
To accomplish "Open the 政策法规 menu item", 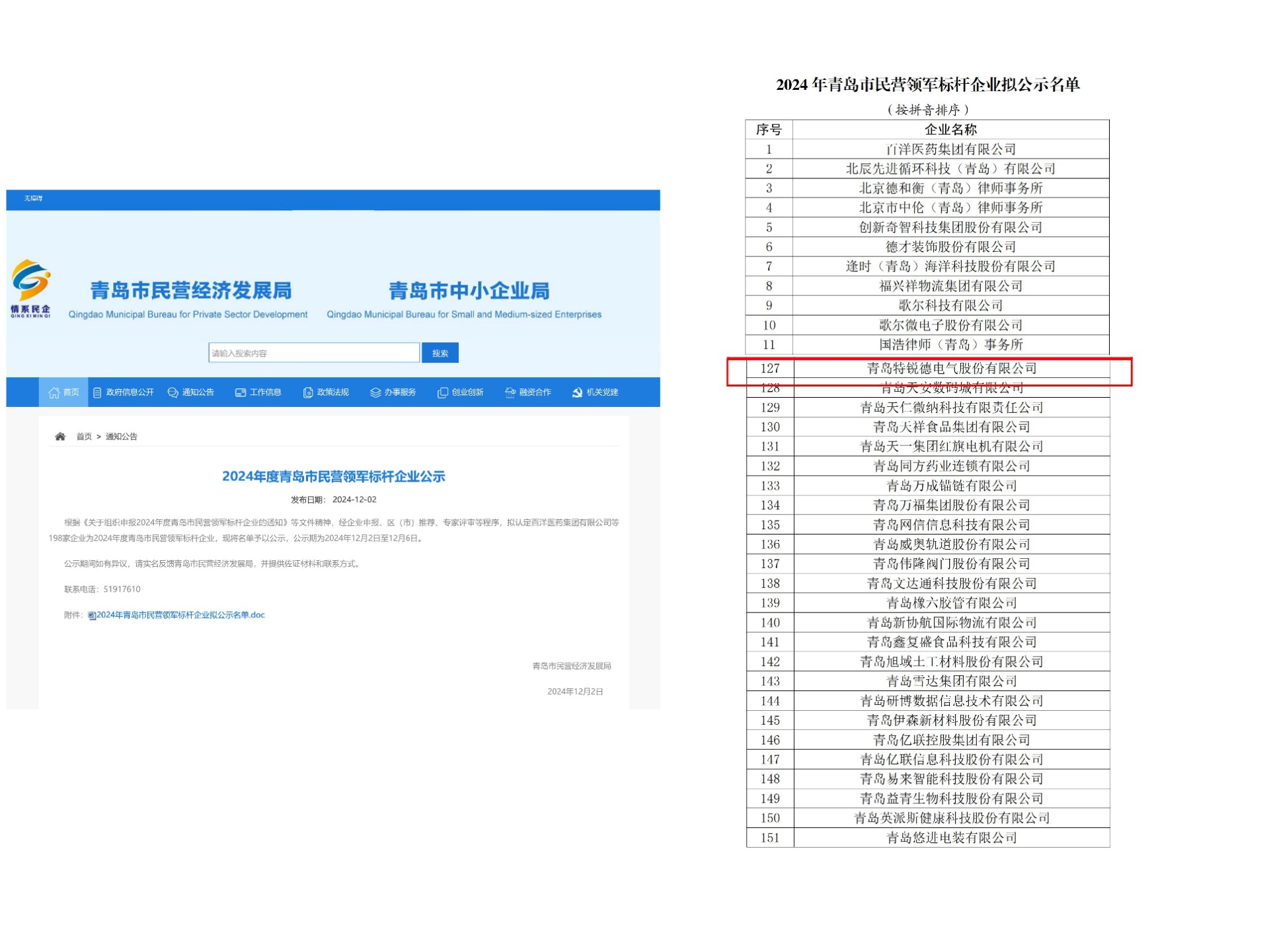I will [x=332, y=392].
